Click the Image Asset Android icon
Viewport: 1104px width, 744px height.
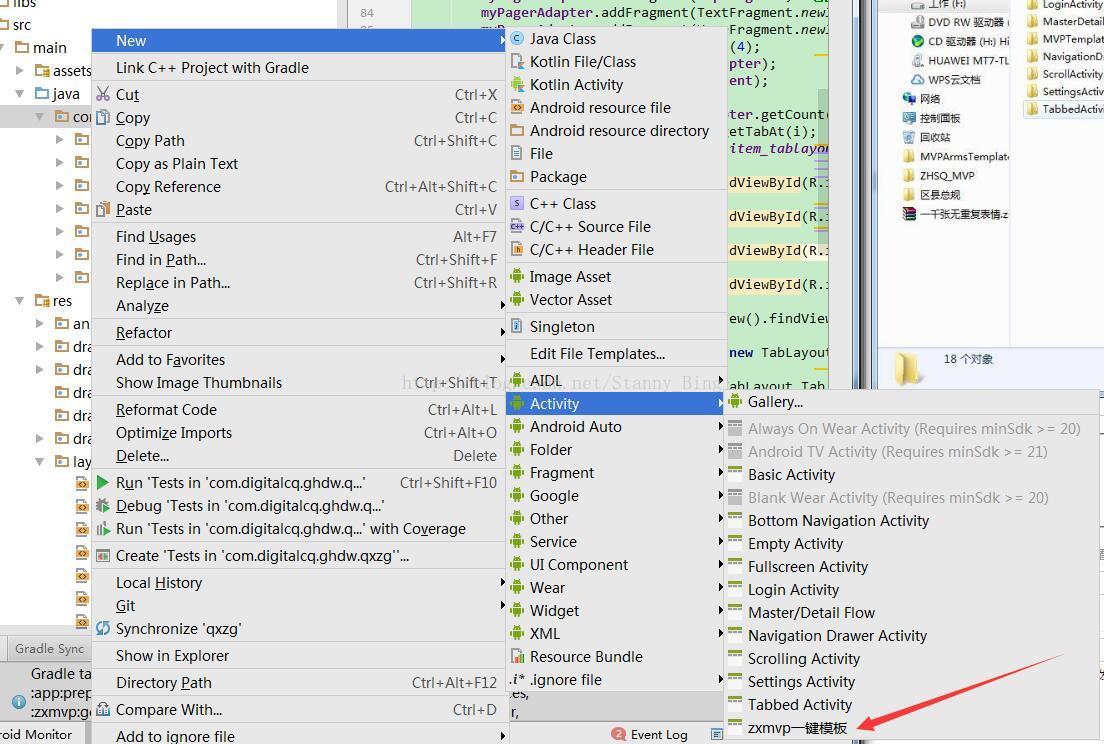coord(517,276)
